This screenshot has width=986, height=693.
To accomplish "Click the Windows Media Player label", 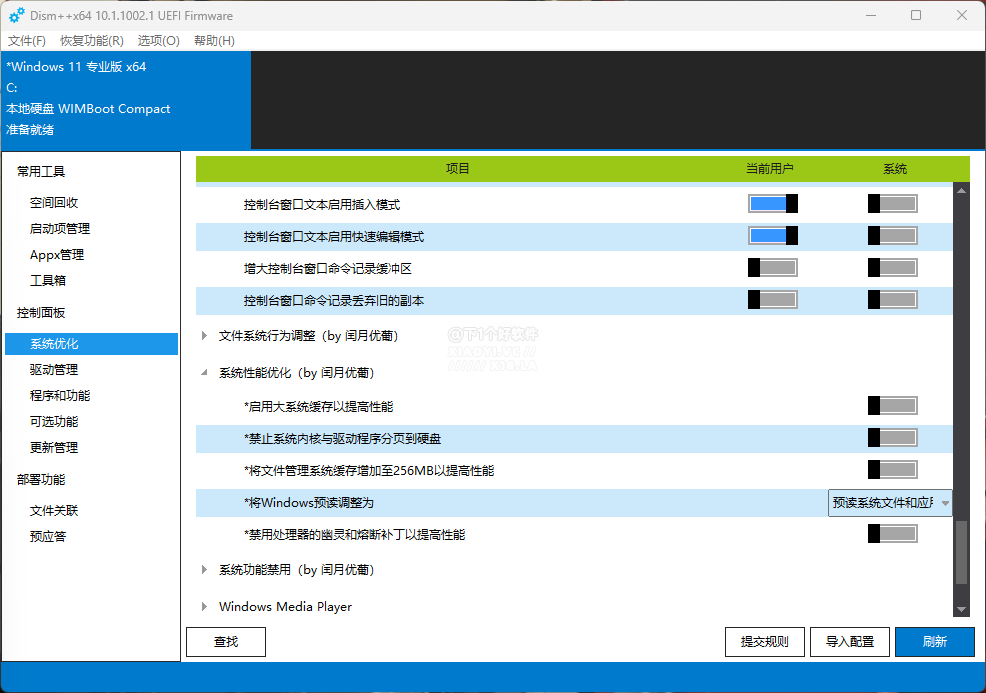I will click(285, 607).
